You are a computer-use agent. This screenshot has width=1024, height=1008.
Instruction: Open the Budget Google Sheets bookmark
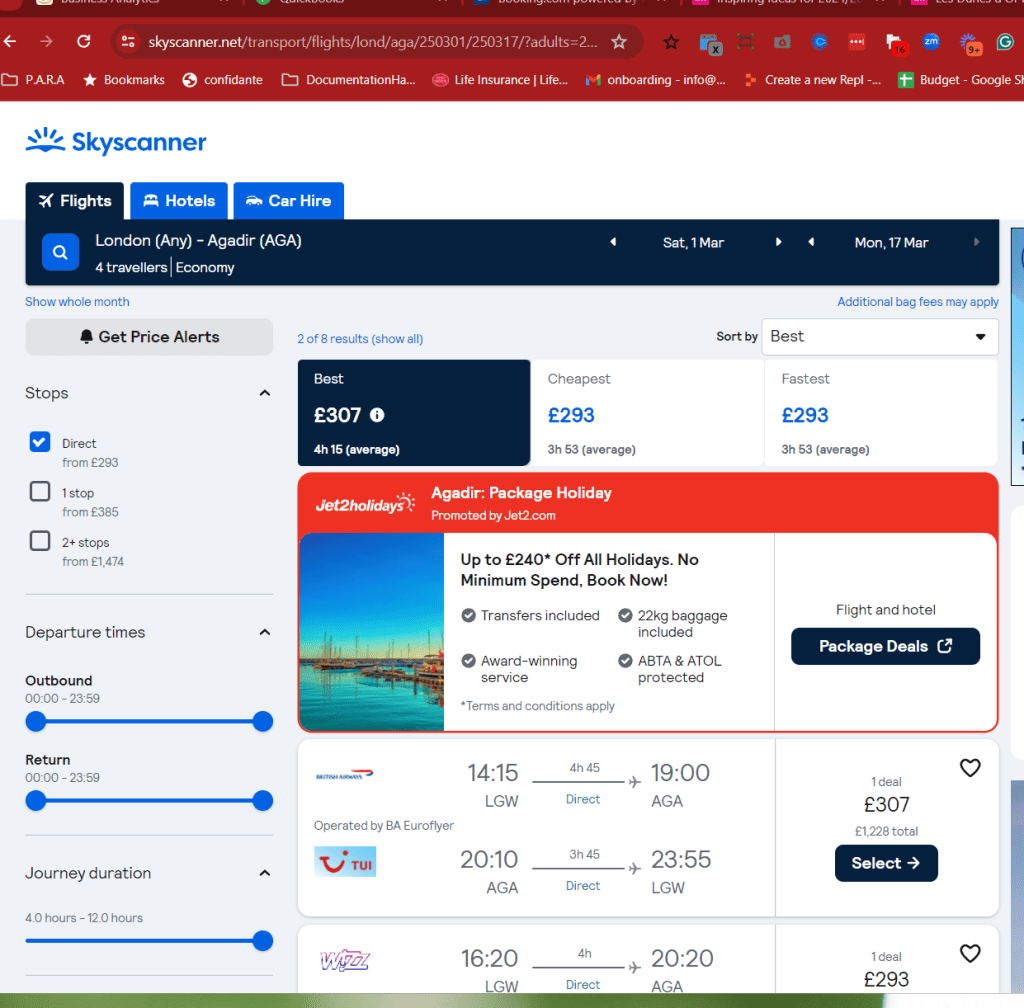point(961,80)
